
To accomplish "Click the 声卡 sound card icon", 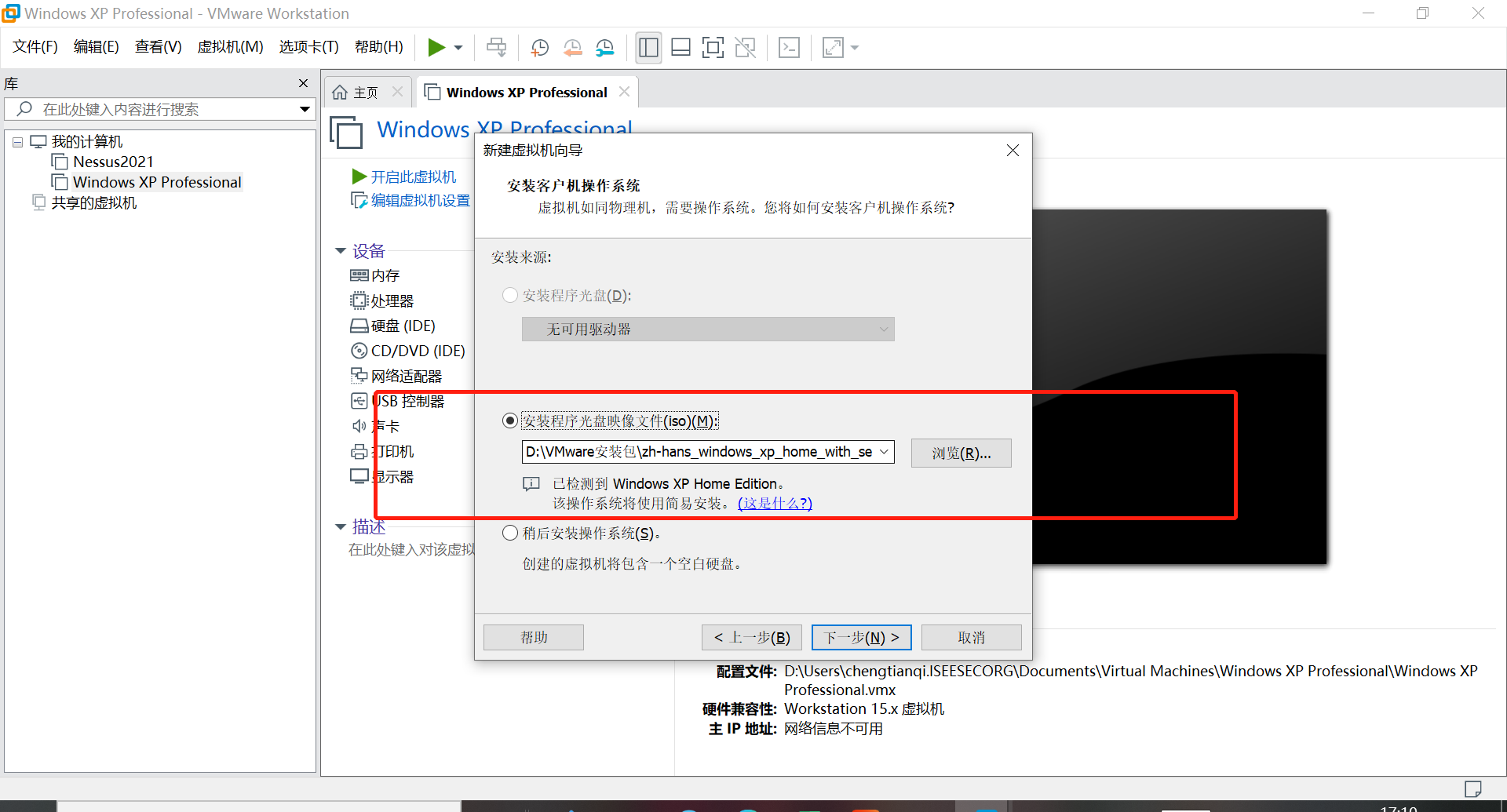I will coord(359,426).
